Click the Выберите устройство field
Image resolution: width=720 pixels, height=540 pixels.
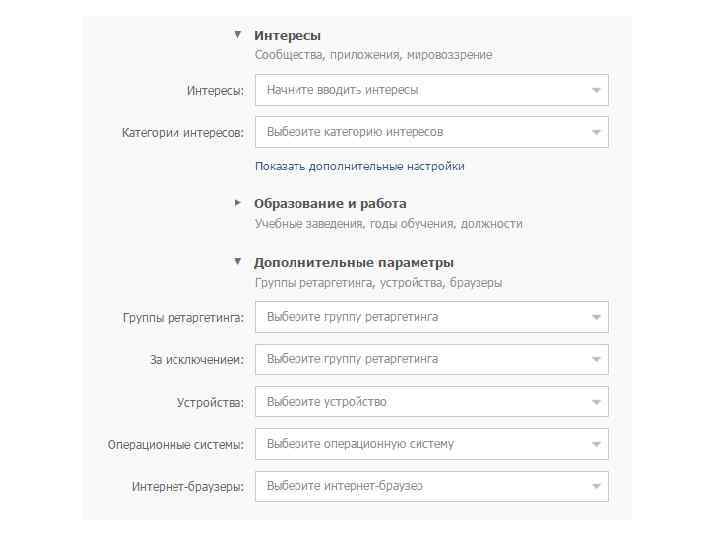tap(420, 402)
